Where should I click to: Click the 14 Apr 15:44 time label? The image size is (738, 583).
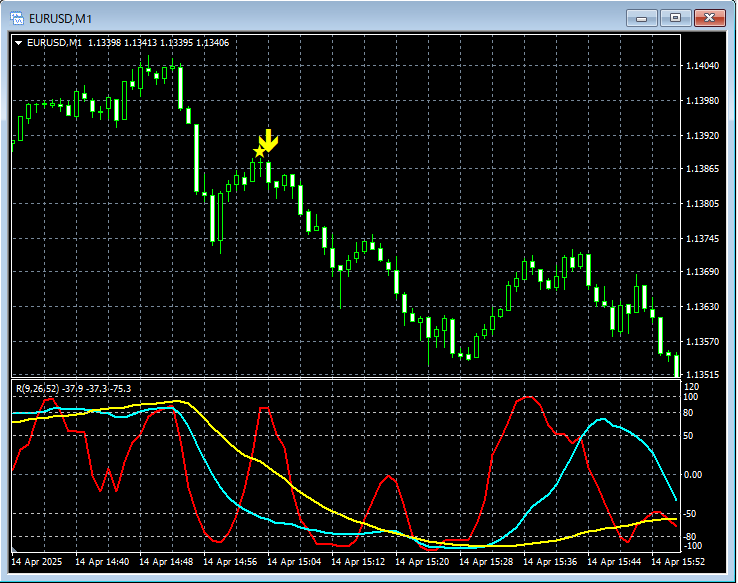tap(614, 562)
